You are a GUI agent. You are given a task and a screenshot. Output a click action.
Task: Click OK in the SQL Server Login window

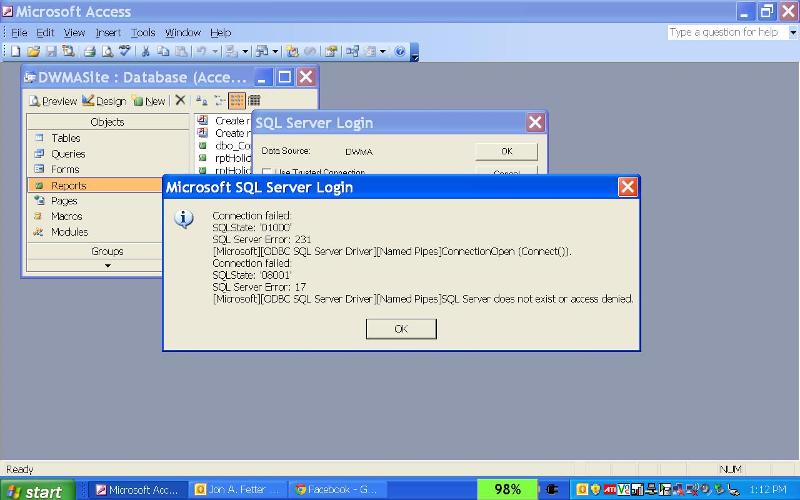point(506,151)
